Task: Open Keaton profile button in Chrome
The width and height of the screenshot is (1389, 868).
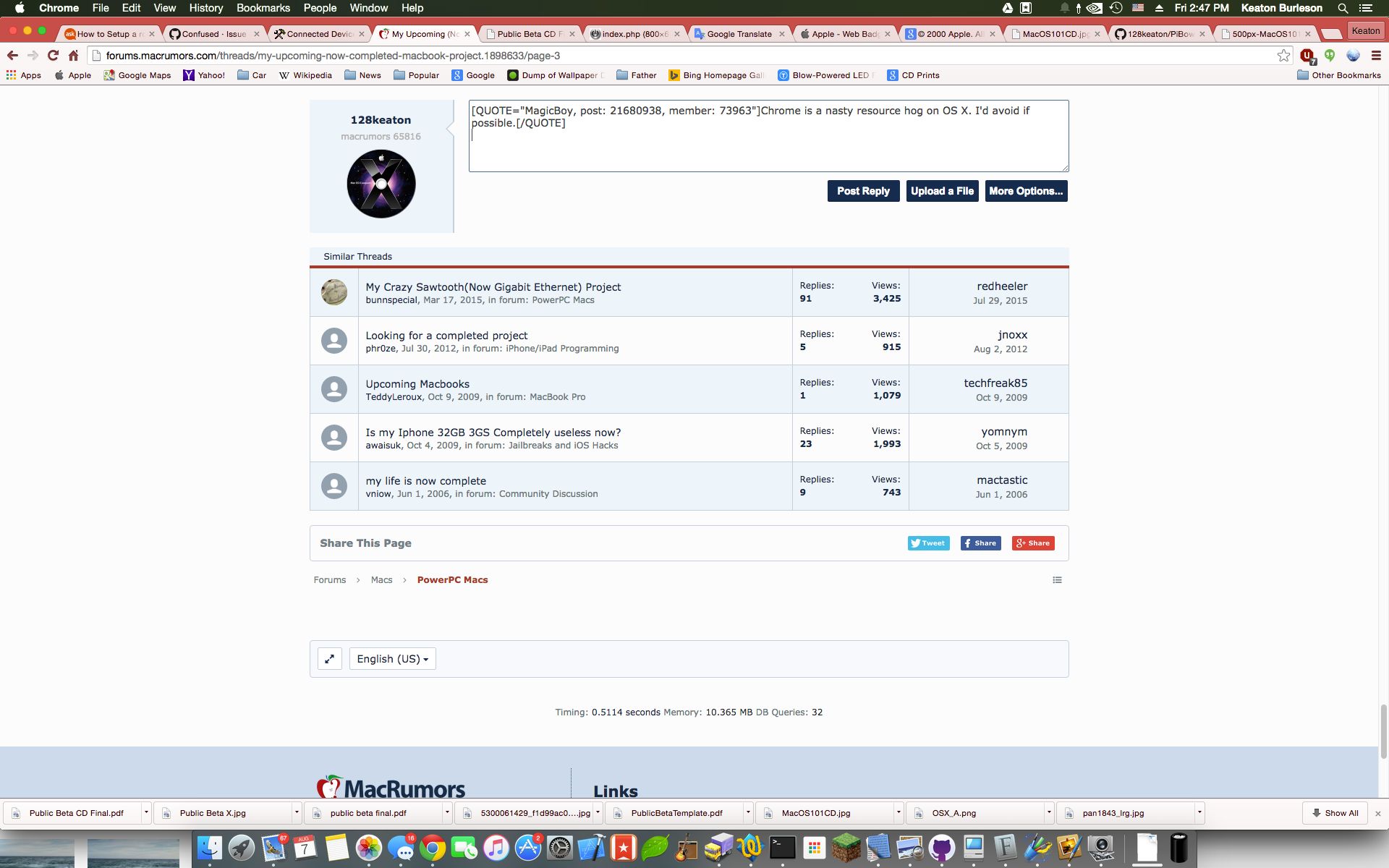Action: [x=1365, y=30]
